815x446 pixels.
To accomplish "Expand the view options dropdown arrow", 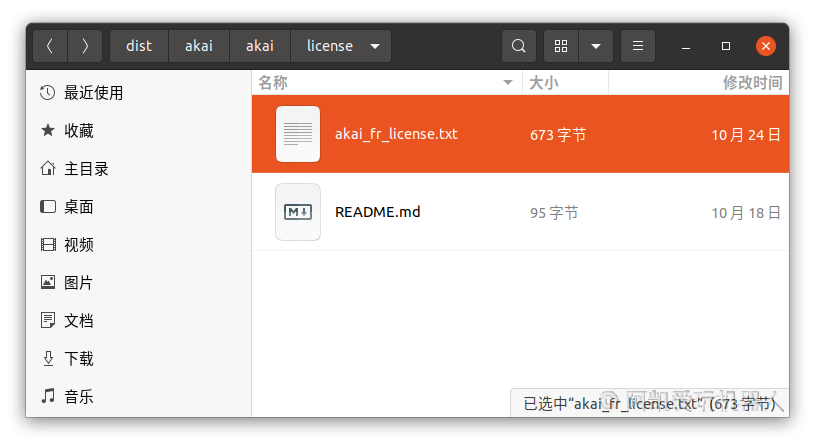I will tap(596, 46).
